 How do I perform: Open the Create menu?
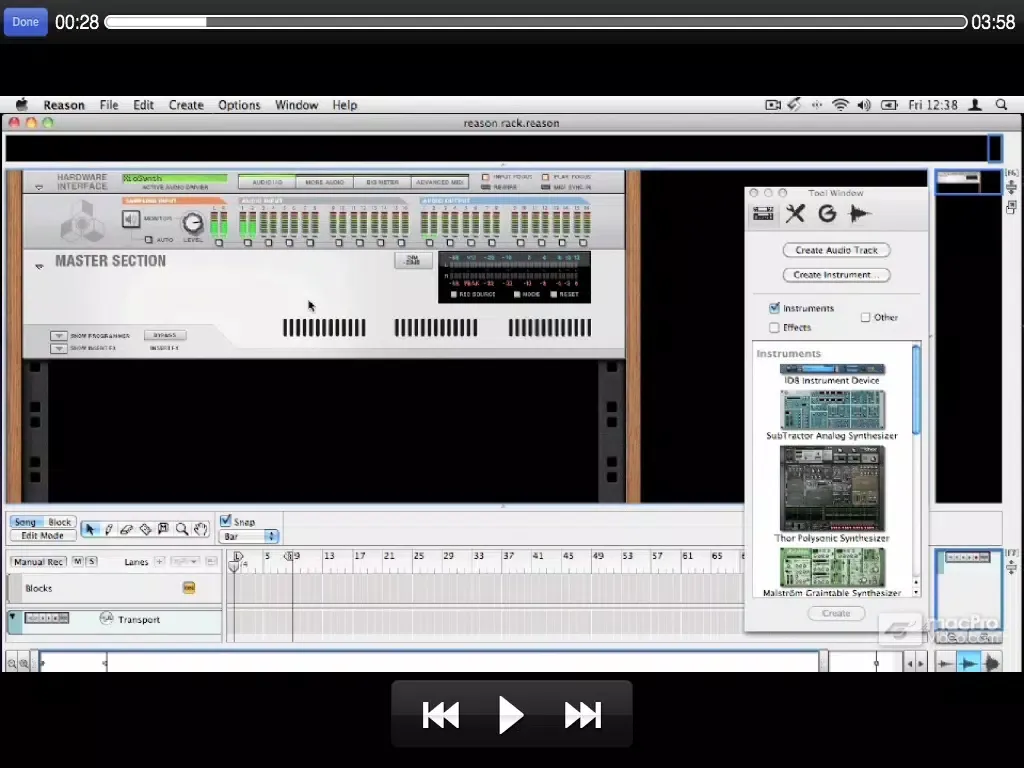(x=186, y=104)
